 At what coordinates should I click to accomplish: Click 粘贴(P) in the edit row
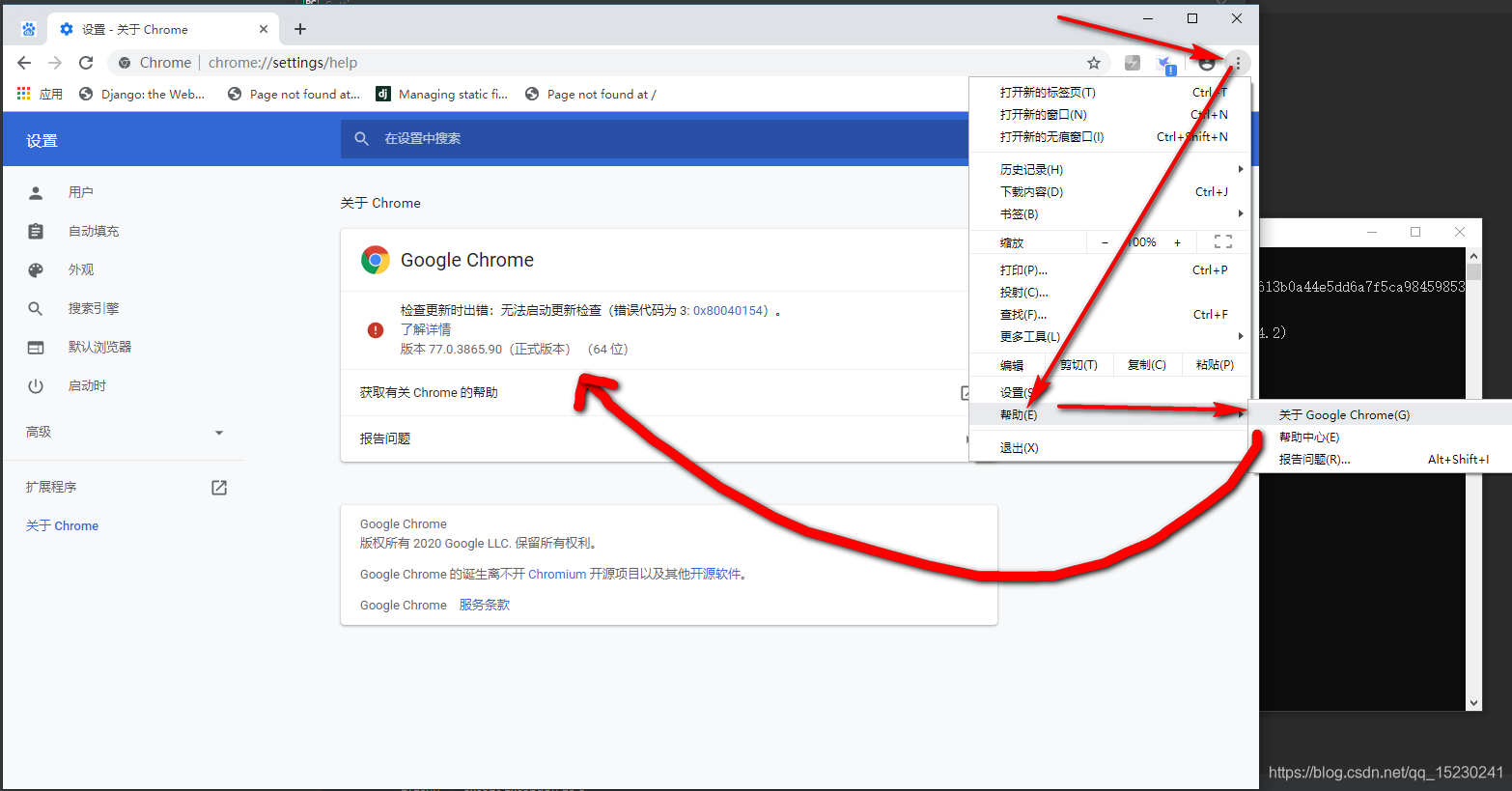(1215, 365)
